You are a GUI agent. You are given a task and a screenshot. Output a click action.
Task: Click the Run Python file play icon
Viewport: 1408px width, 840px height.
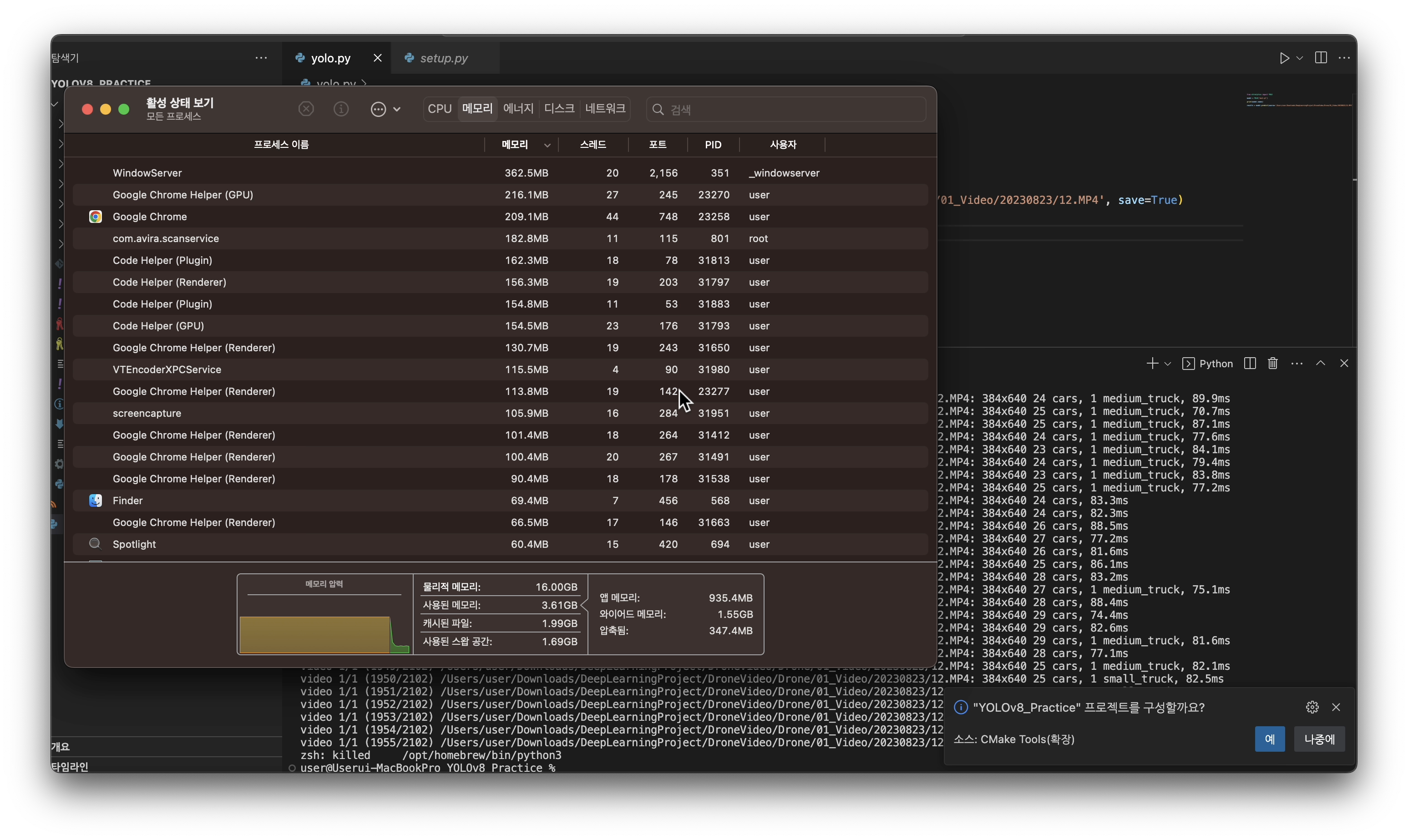[x=1284, y=58]
